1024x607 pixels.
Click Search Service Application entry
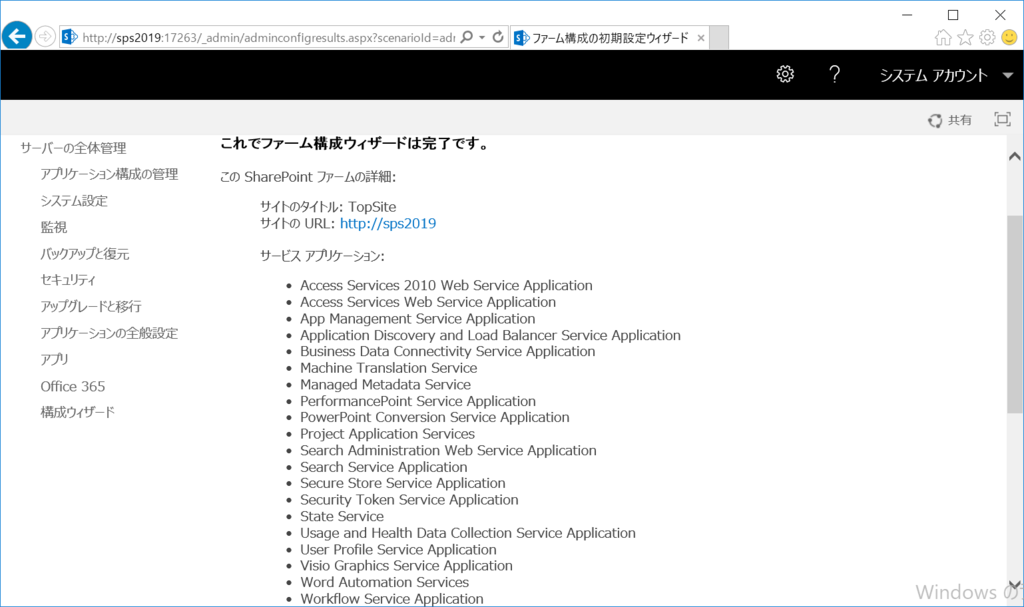click(383, 467)
